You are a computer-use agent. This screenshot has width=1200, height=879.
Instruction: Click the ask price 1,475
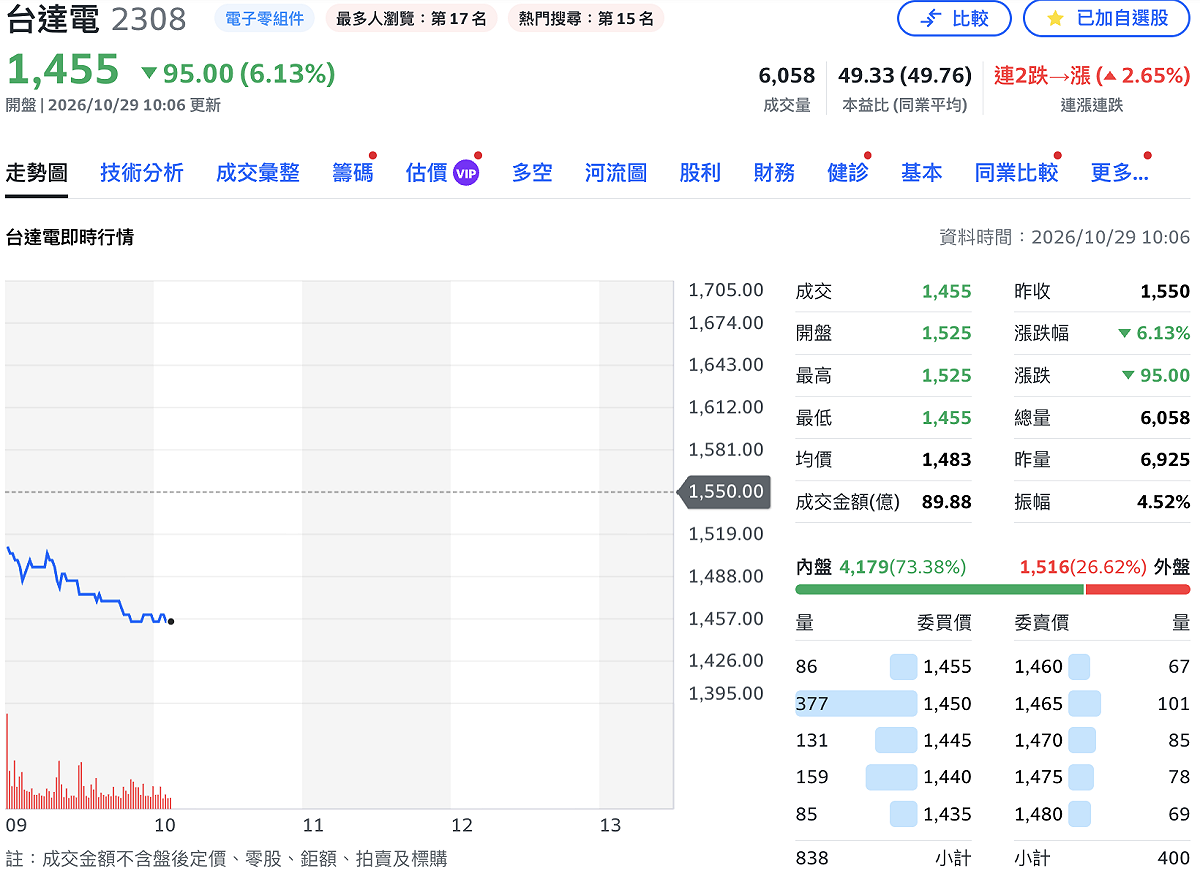point(1039,777)
